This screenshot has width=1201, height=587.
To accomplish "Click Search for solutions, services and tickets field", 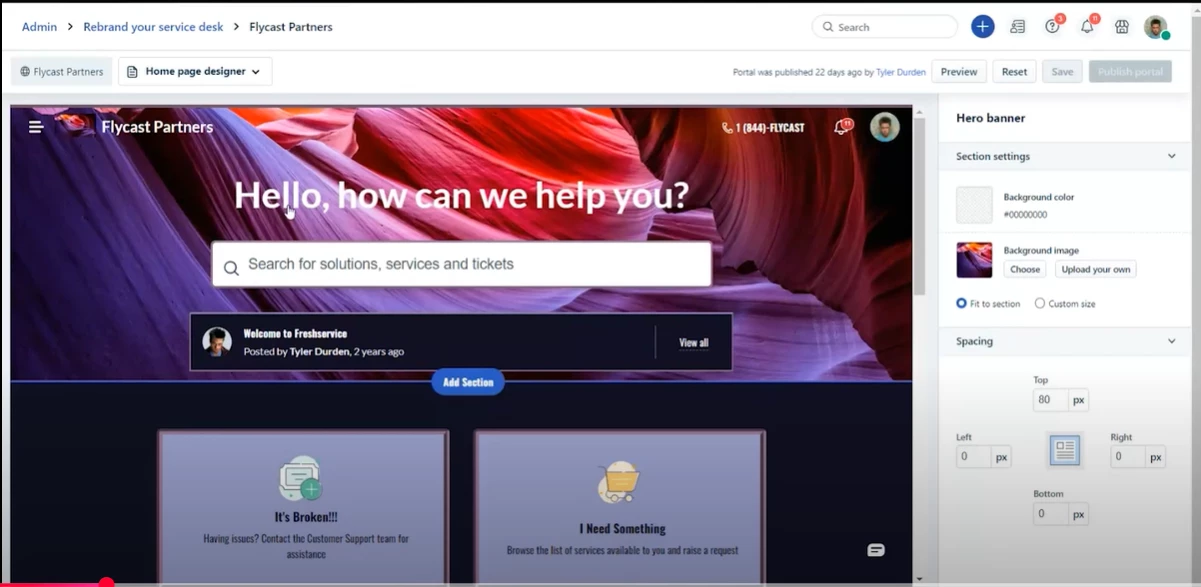I will point(461,264).
